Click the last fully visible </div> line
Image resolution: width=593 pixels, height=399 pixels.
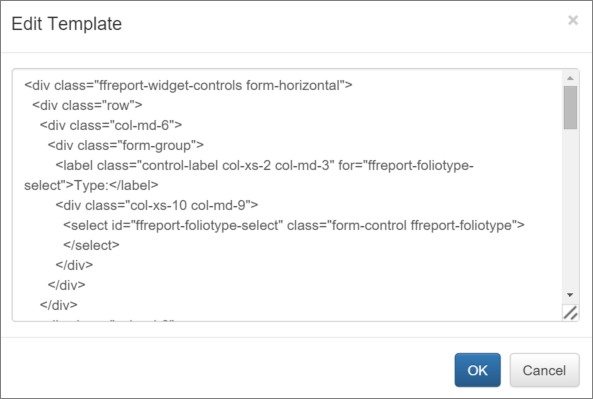[x=59, y=305]
